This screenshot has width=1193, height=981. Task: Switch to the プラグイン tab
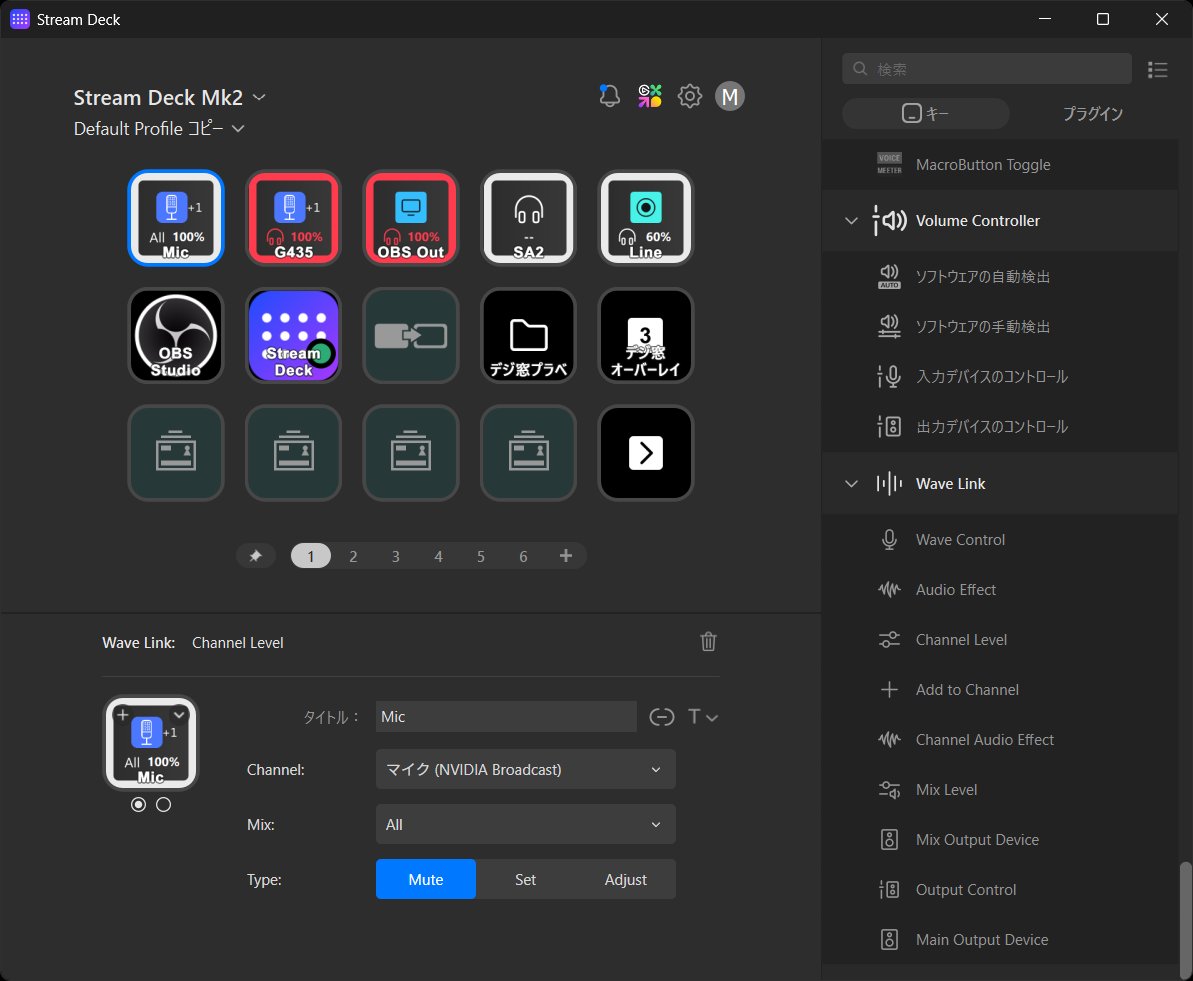pyautogui.click(x=1093, y=113)
